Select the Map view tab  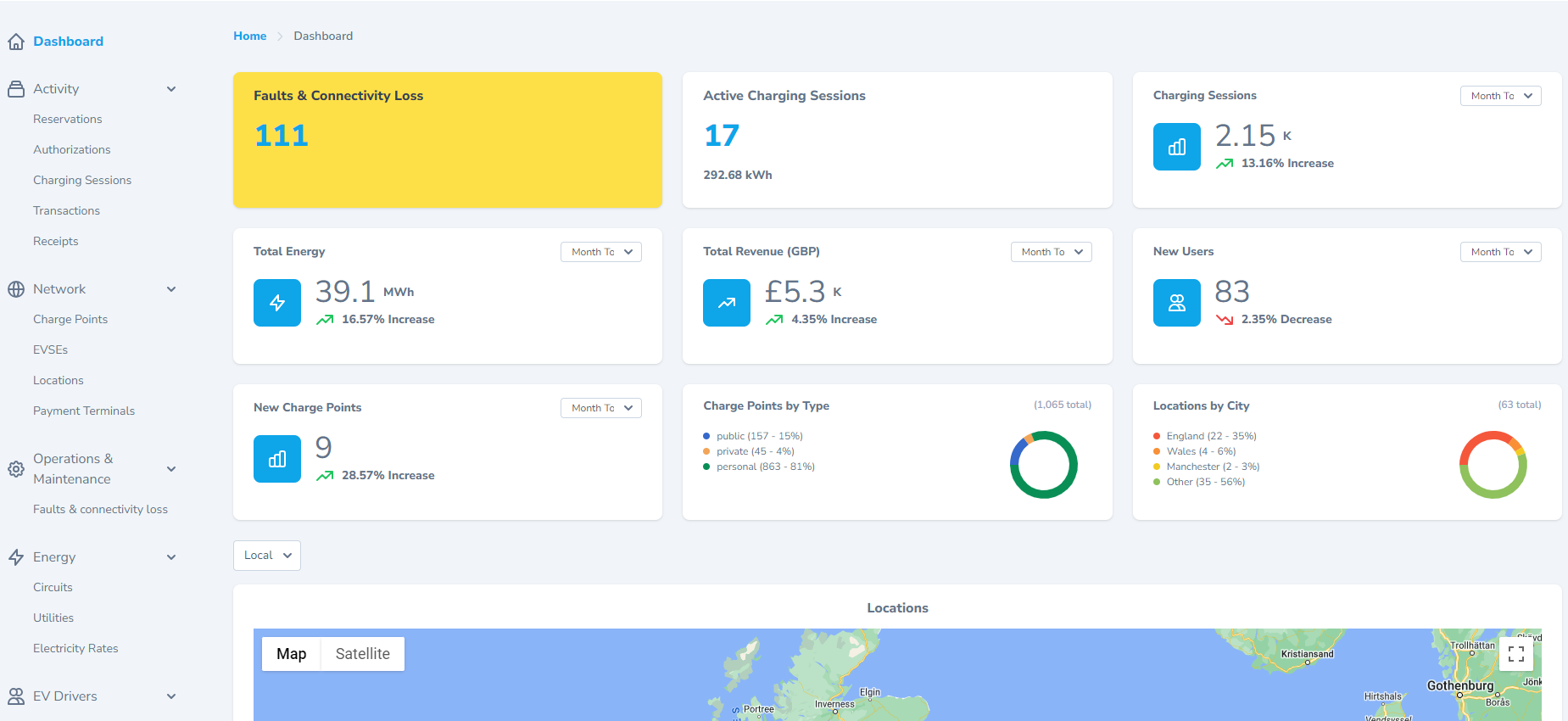click(x=291, y=654)
